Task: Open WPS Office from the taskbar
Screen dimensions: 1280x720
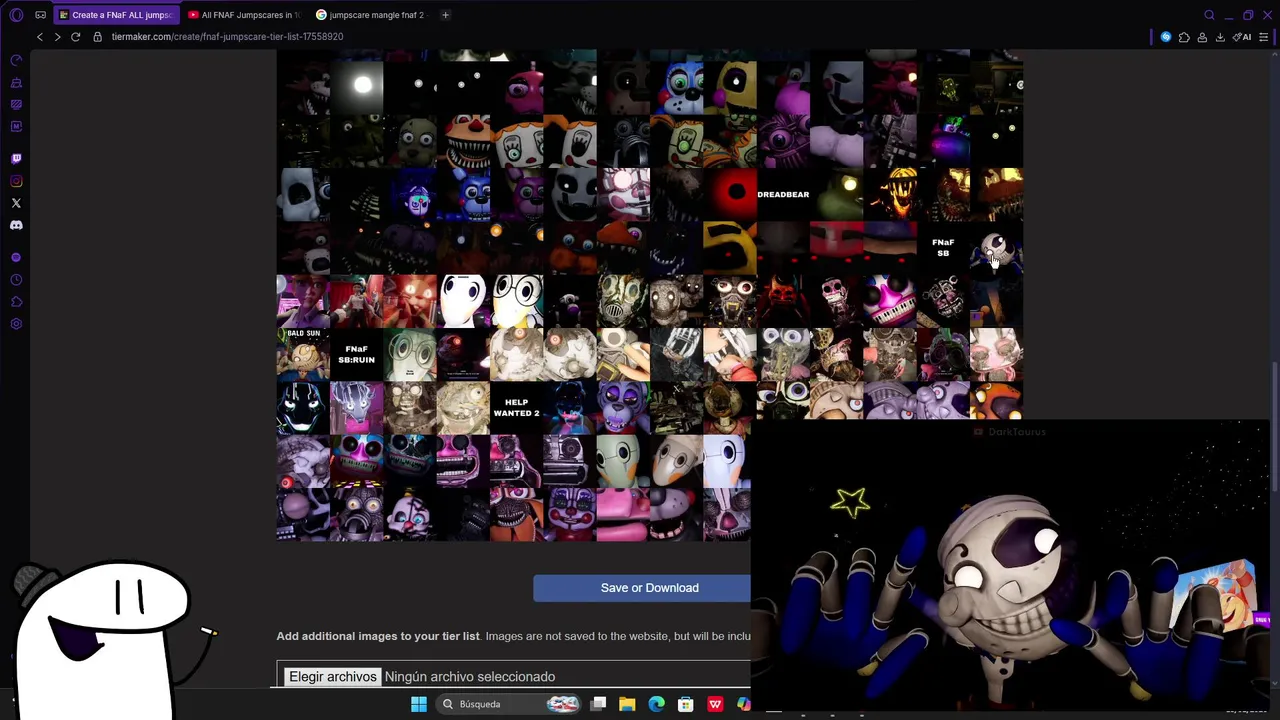Action: tap(715, 704)
